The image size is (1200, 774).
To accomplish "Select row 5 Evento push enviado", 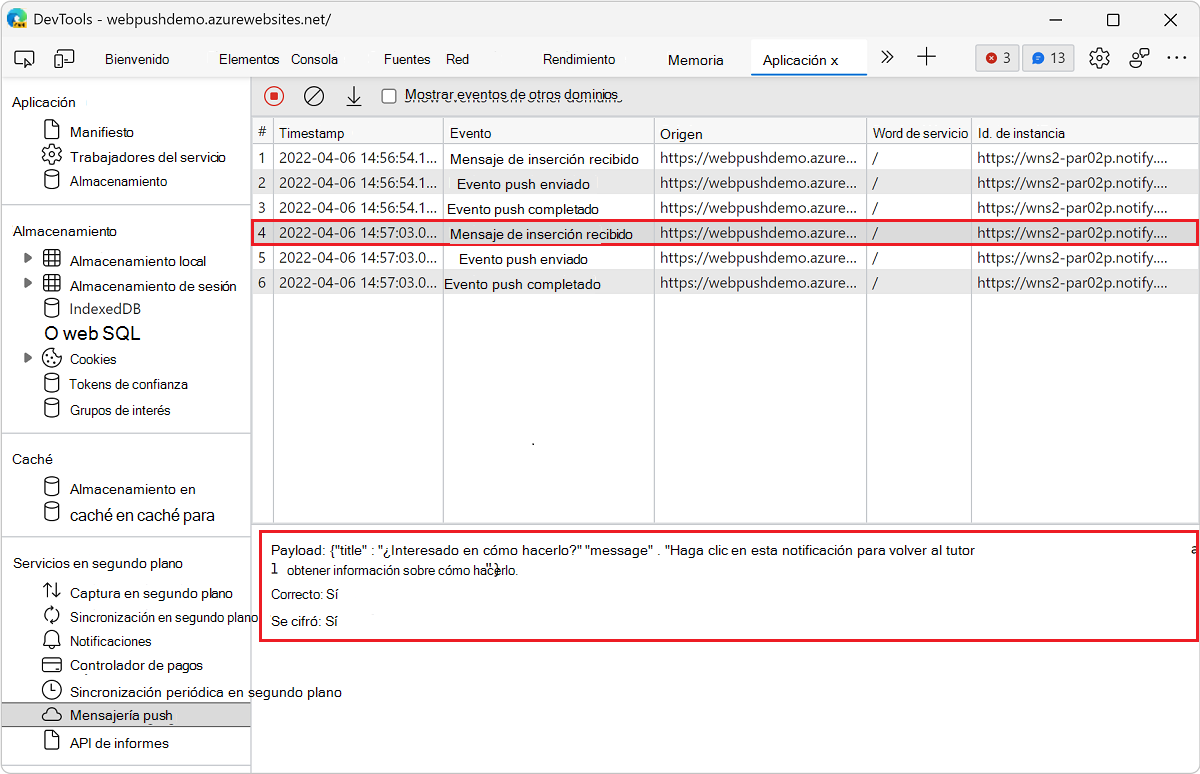I will [725, 258].
